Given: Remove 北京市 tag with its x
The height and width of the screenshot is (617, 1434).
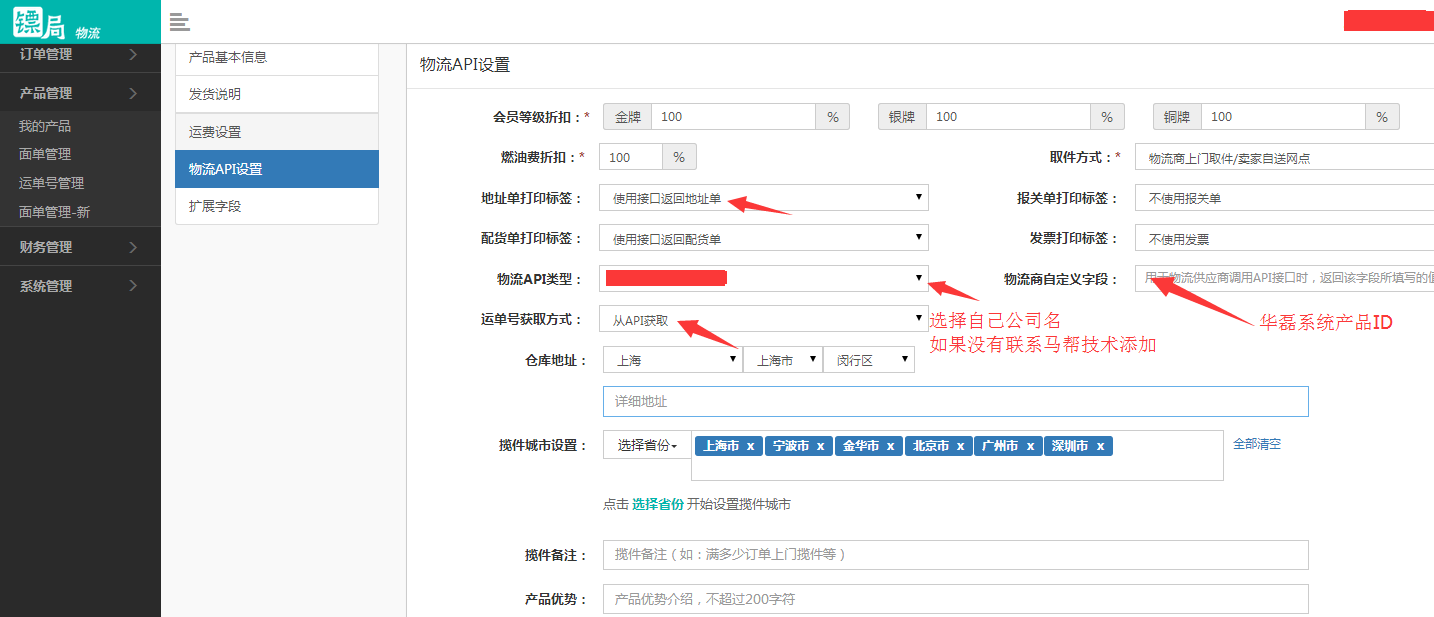Looking at the screenshot, I should [x=960, y=446].
